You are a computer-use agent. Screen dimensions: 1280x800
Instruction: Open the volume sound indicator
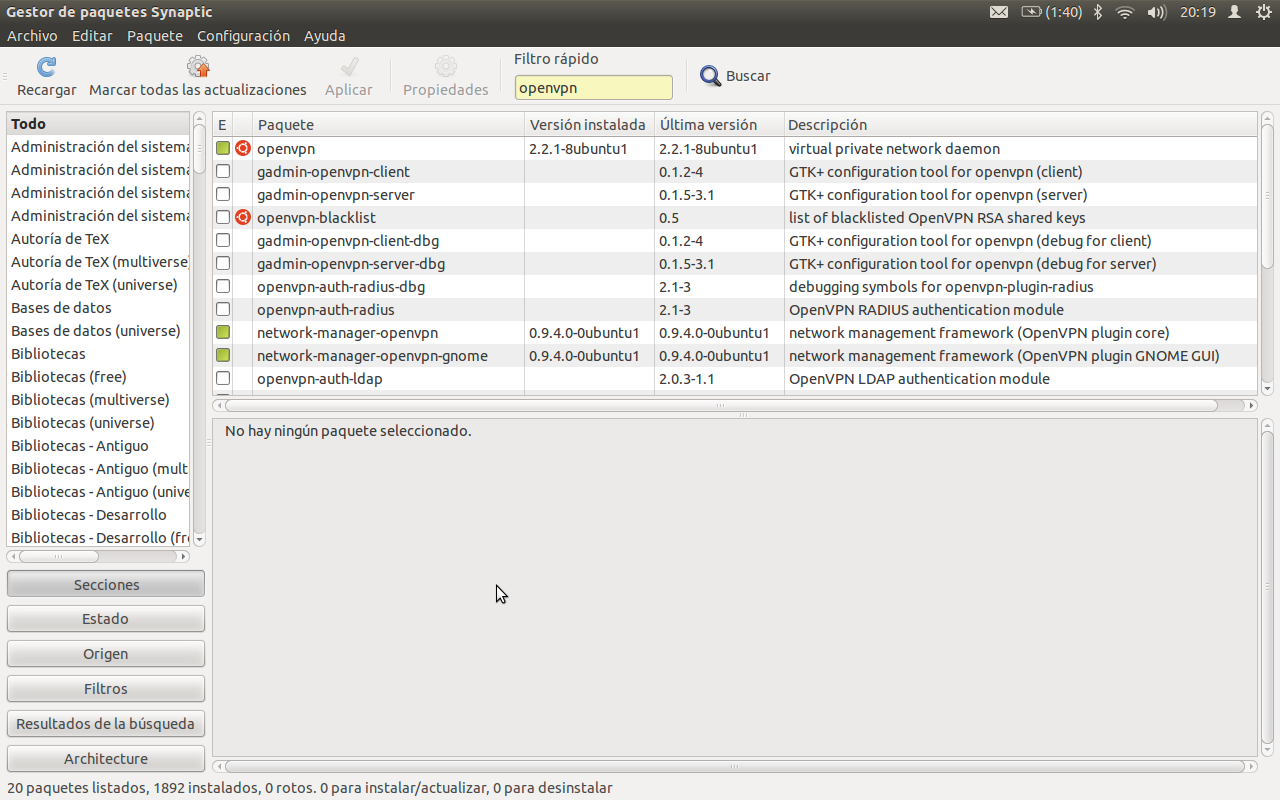click(x=1157, y=12)
